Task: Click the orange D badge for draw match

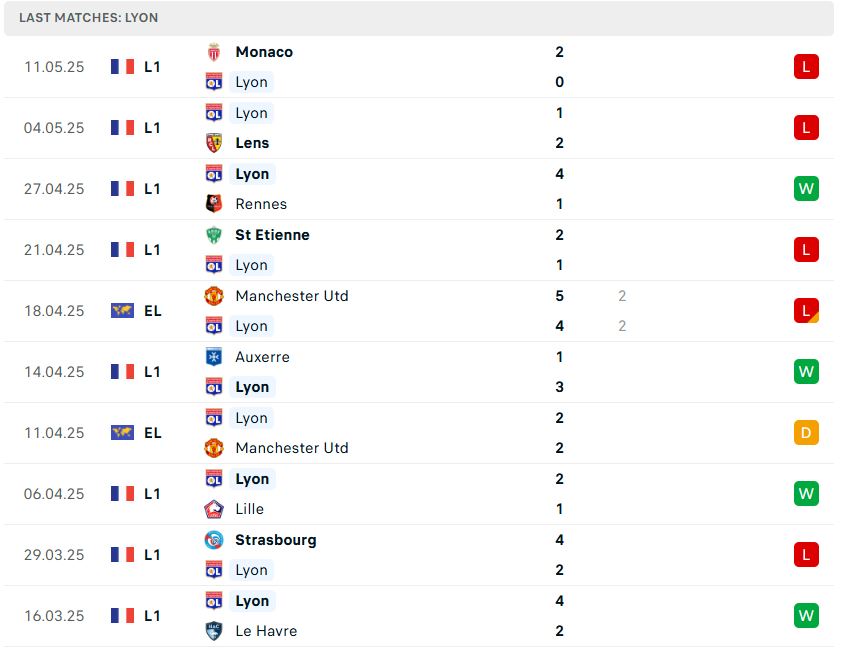Action: point(806,433)
